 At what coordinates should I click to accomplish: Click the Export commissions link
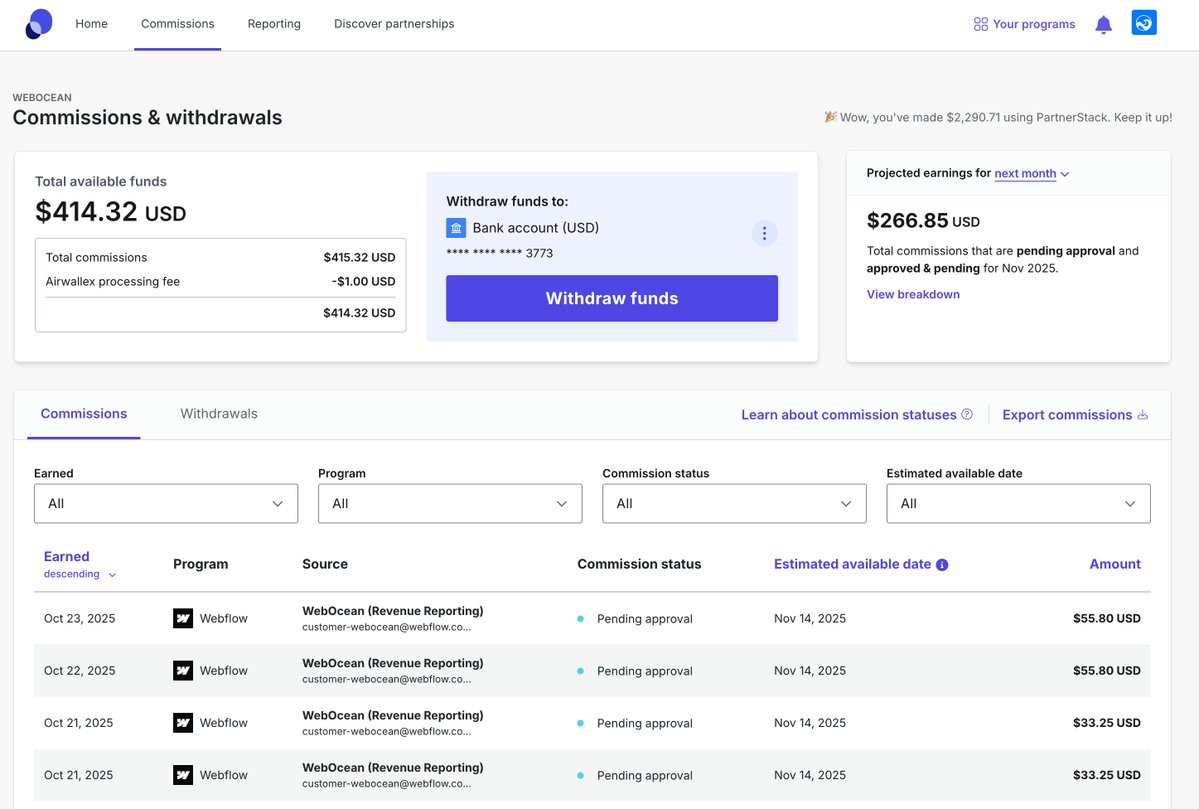tap(1067, 414)
